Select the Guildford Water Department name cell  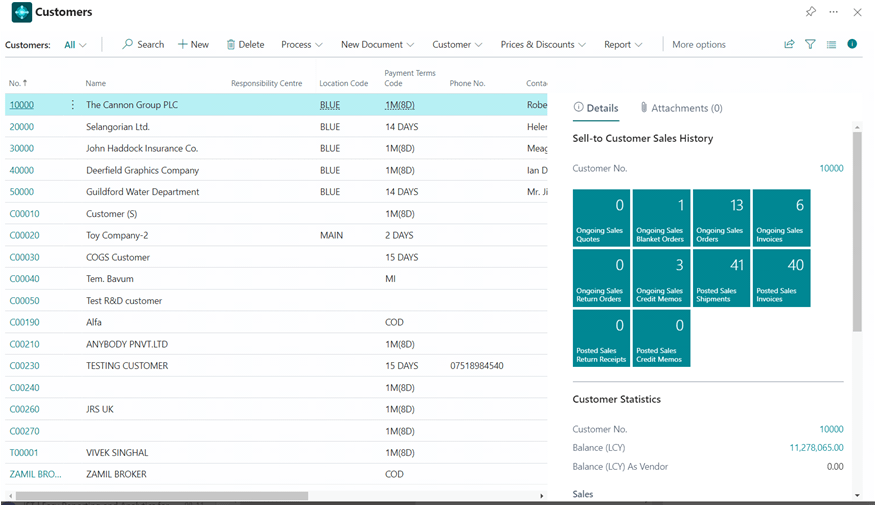[x=142, y=192]
